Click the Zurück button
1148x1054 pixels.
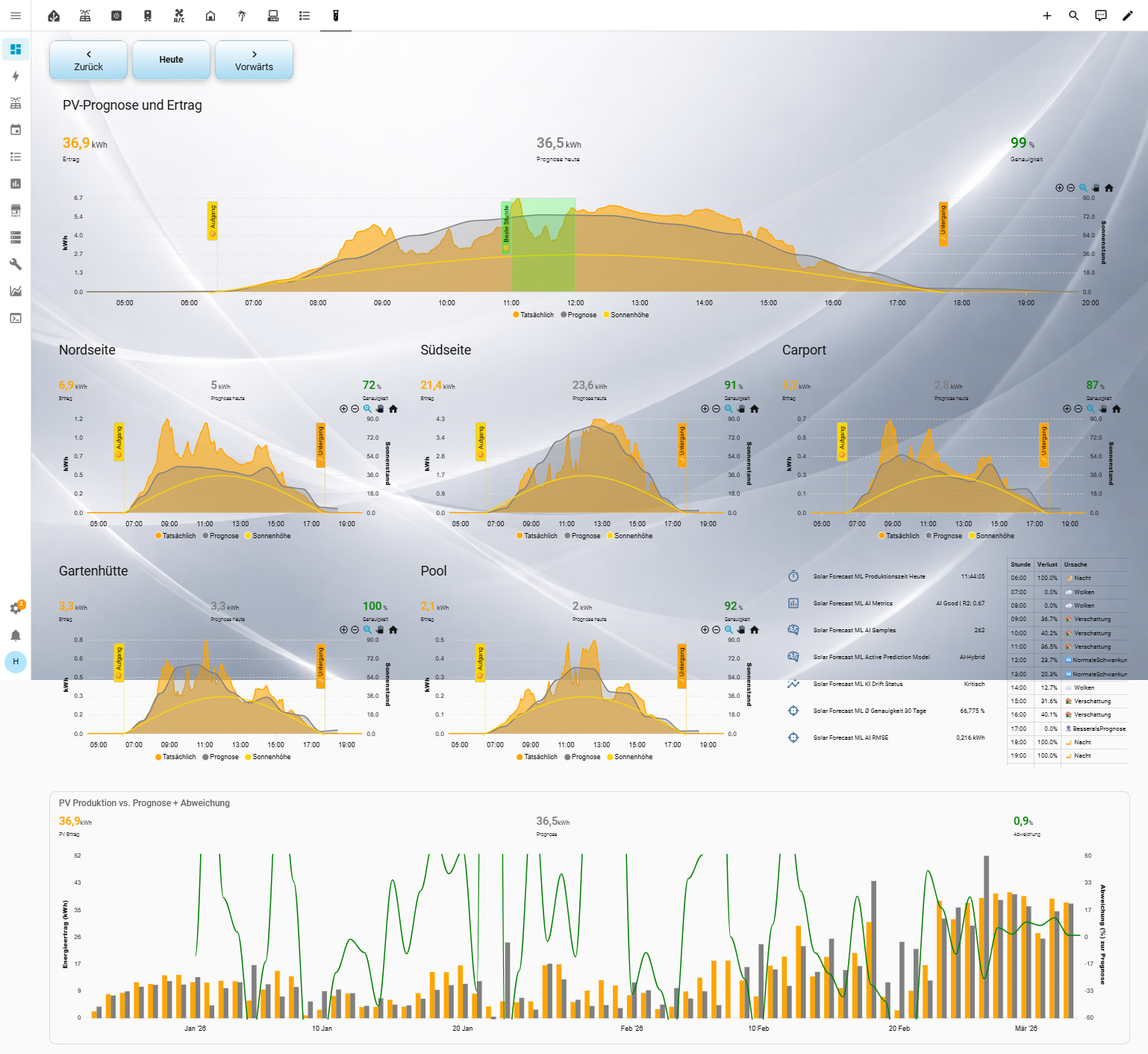[x=88, y=60]
